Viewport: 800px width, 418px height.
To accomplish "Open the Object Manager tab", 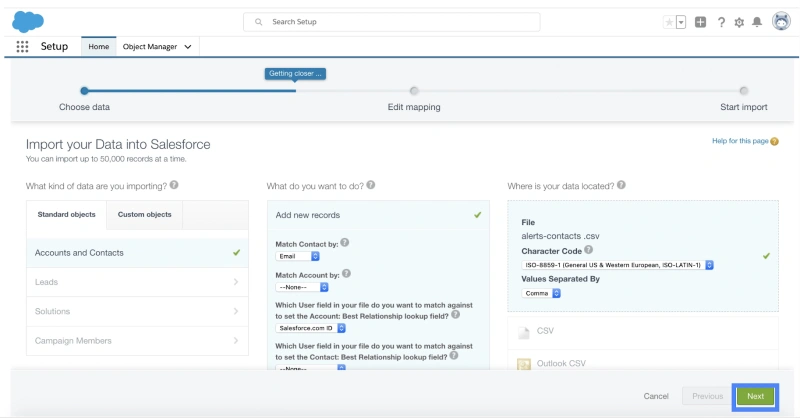I will (149, 46).
